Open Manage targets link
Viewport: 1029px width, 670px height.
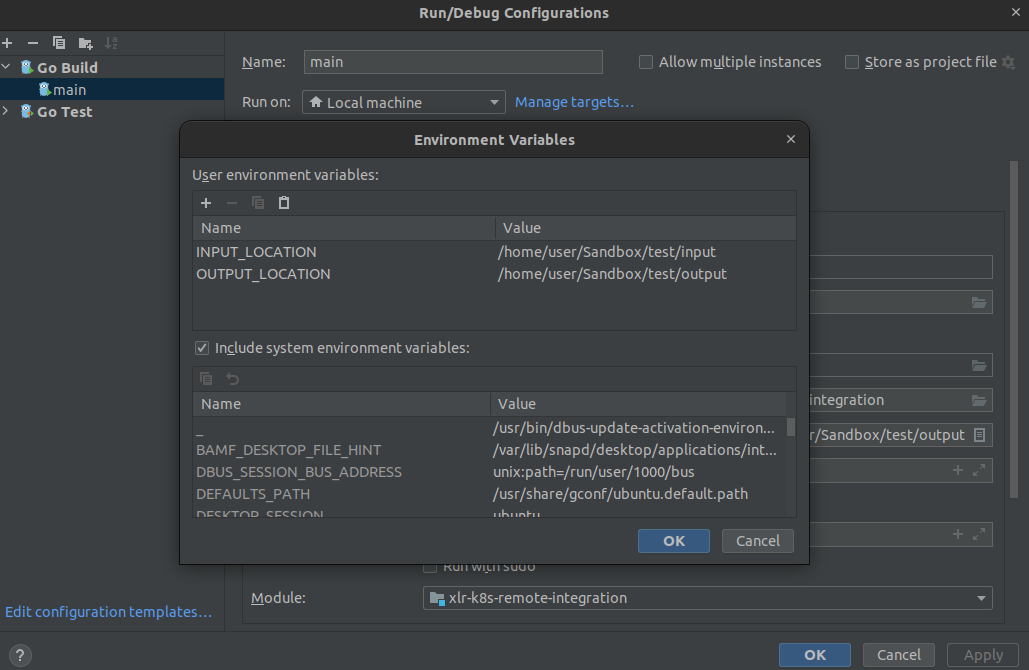tap(574, 102)
